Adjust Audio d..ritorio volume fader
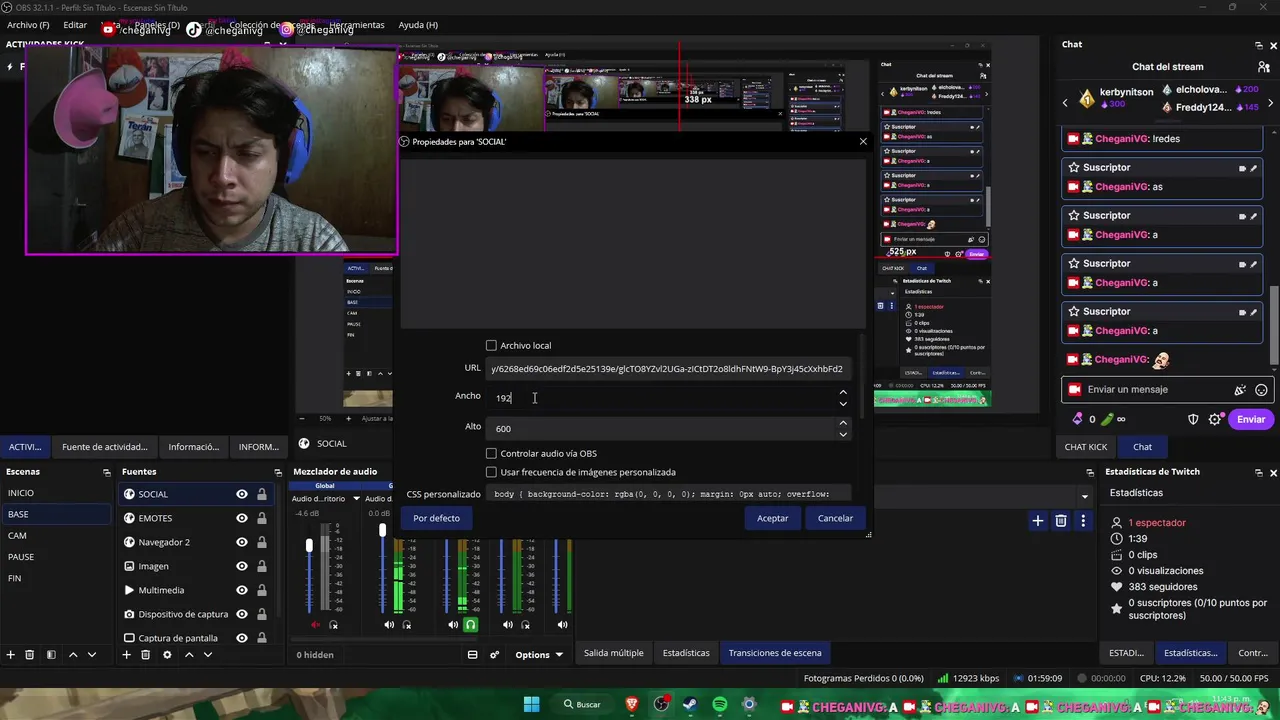 309,545
